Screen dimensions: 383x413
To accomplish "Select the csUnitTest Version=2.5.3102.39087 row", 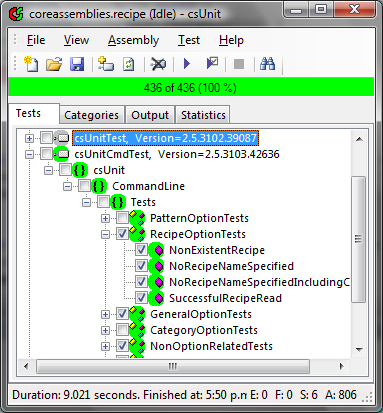I will [165, 138].
